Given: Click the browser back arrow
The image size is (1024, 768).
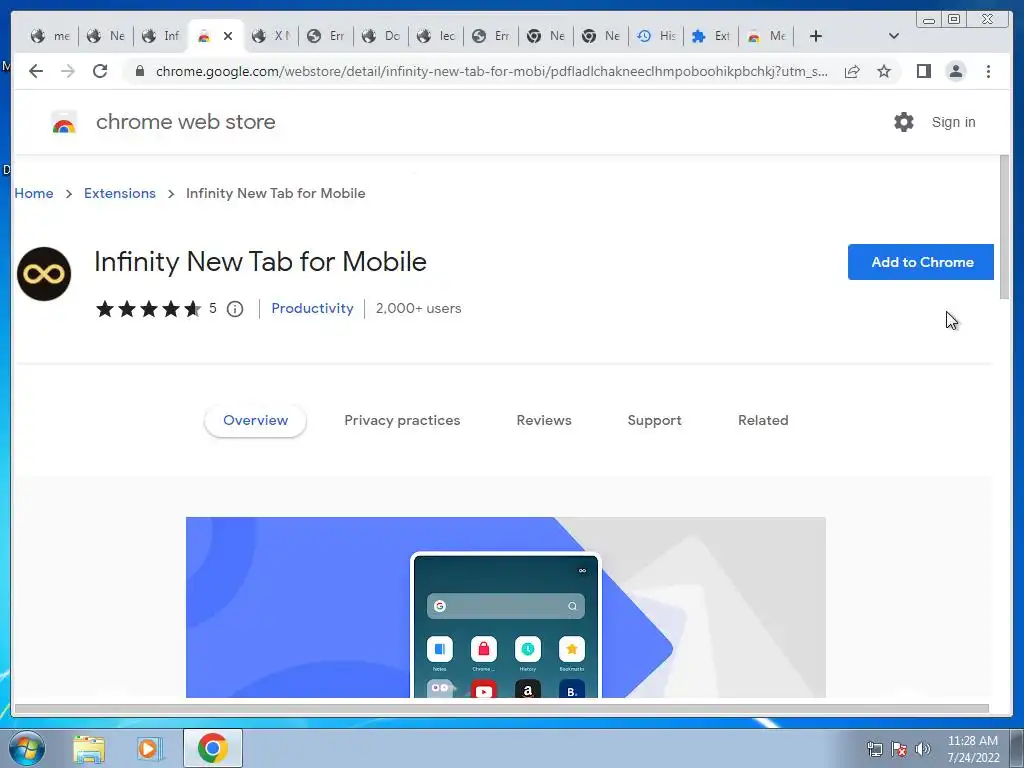Looking at the screenshot, I should pos(36,71).
